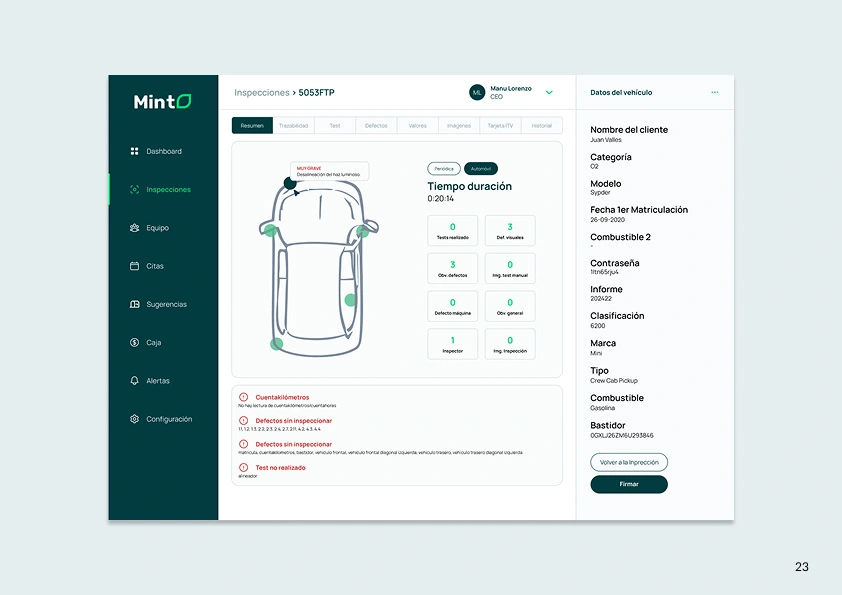Go to Dashboard in the sidebar

coord(164,151)
